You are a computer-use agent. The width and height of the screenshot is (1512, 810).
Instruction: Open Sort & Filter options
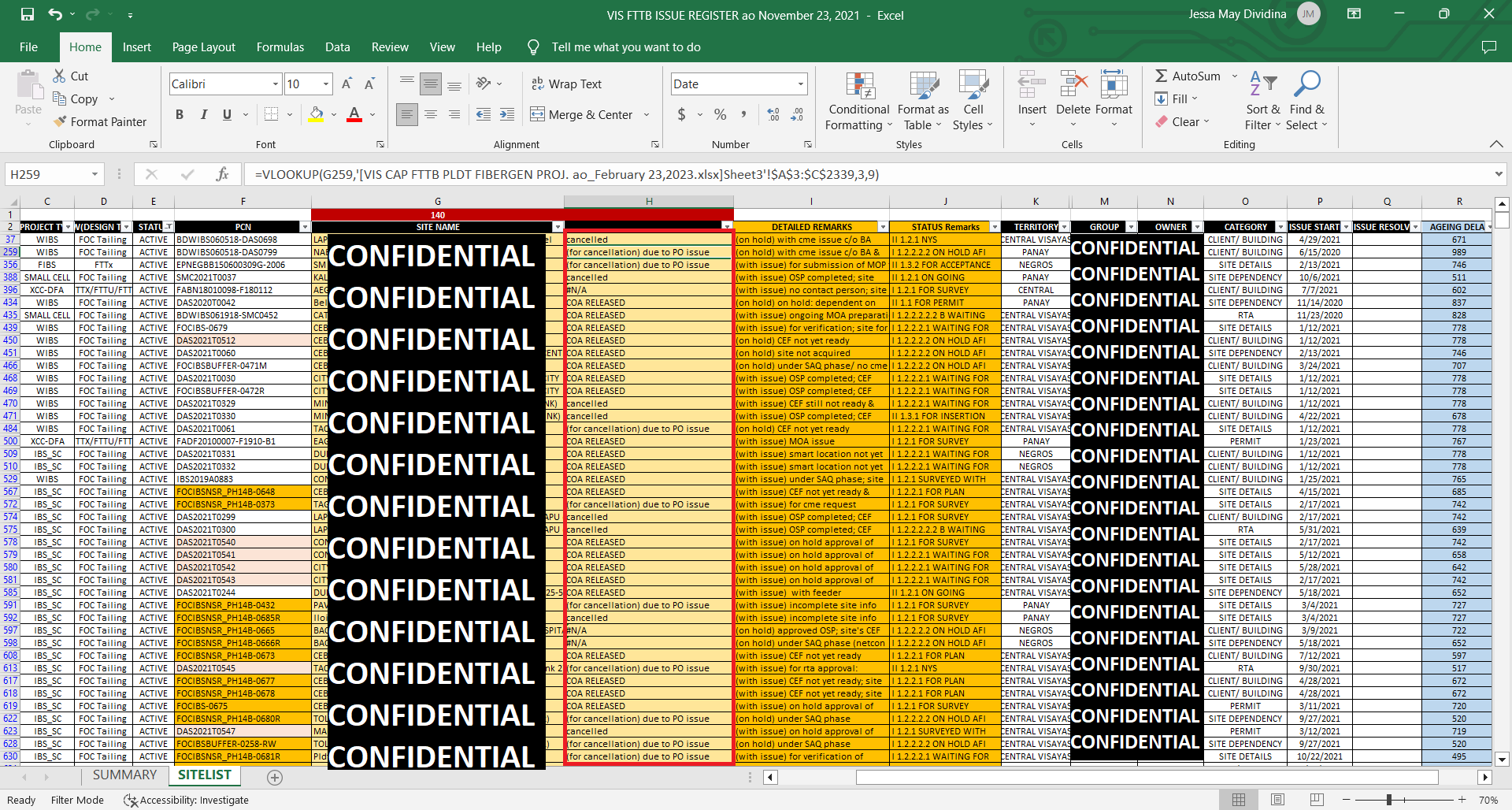[1262, 101]
